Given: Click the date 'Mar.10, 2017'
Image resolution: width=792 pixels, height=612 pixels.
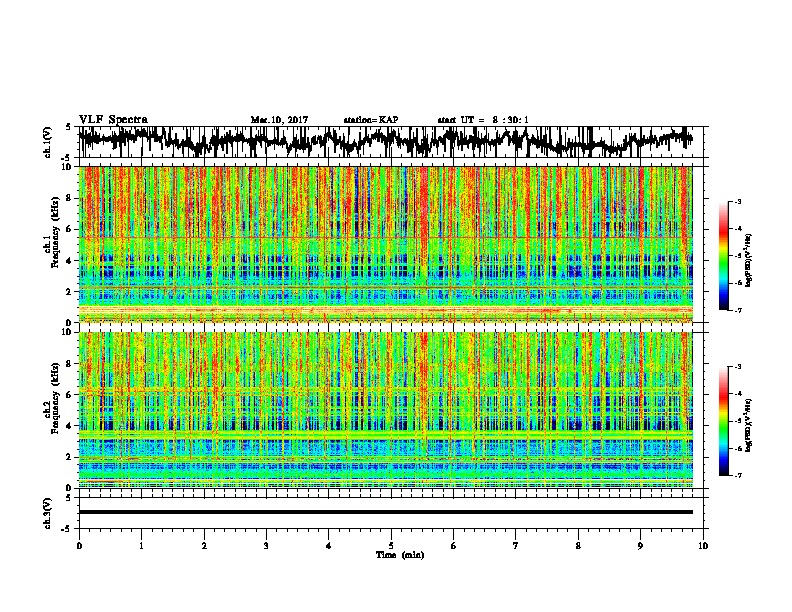Looking at the screenshot, I should (x=279, y=120).
